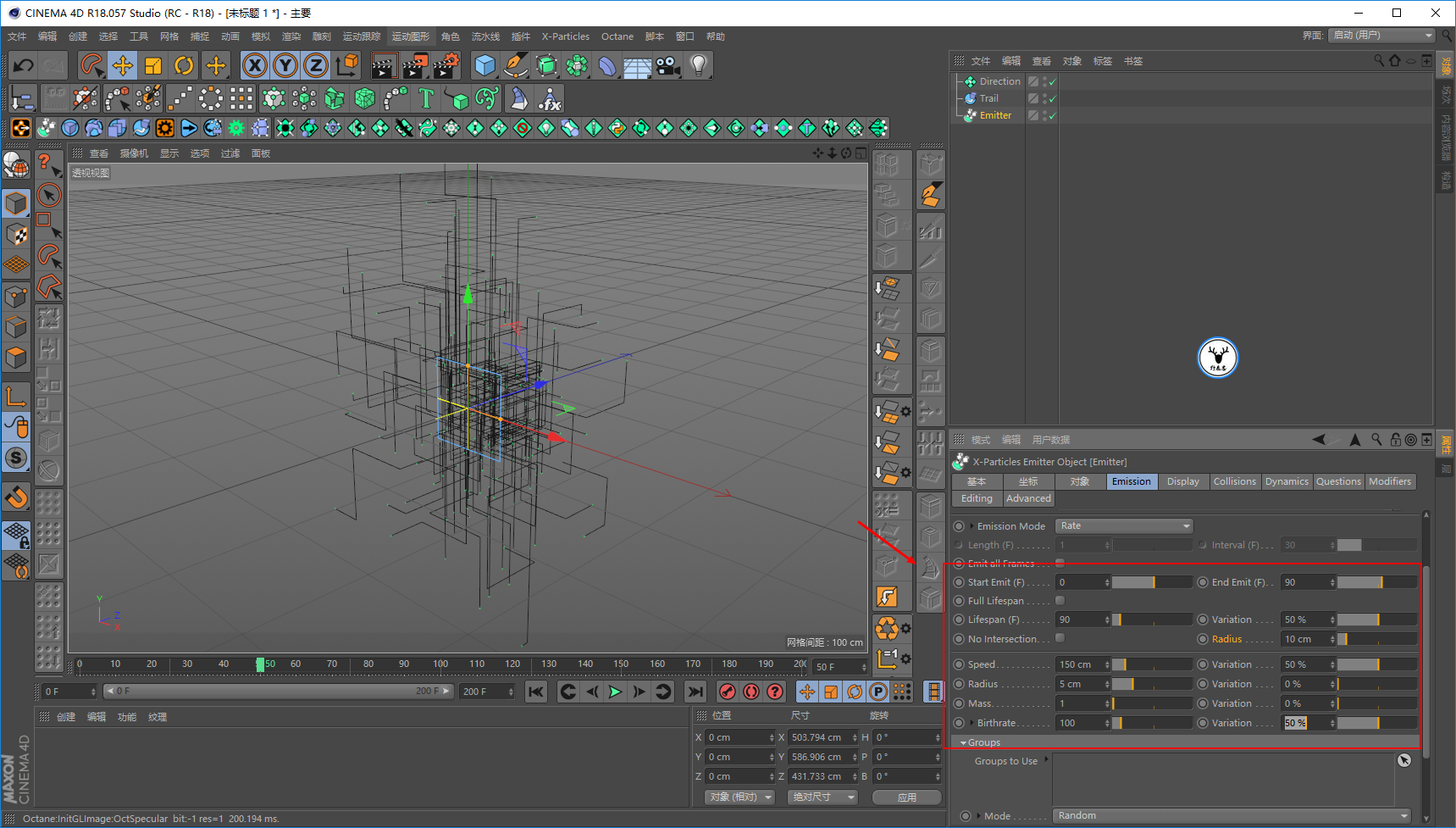Add a Floor environment object

coord(638,65)
